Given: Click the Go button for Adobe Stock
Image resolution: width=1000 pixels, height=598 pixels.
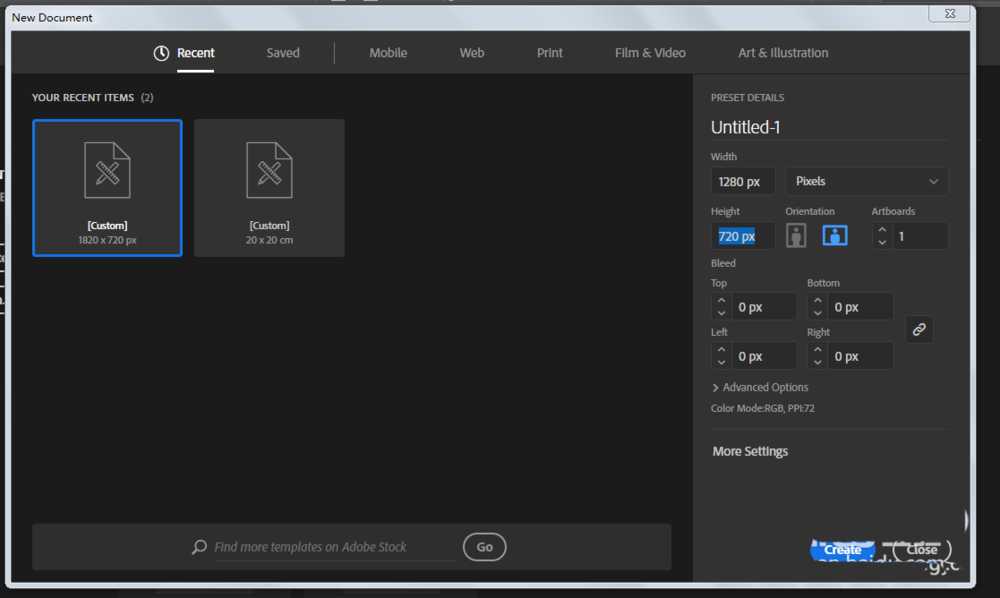Looking at the screenshot, I should (x=484, y=547).
